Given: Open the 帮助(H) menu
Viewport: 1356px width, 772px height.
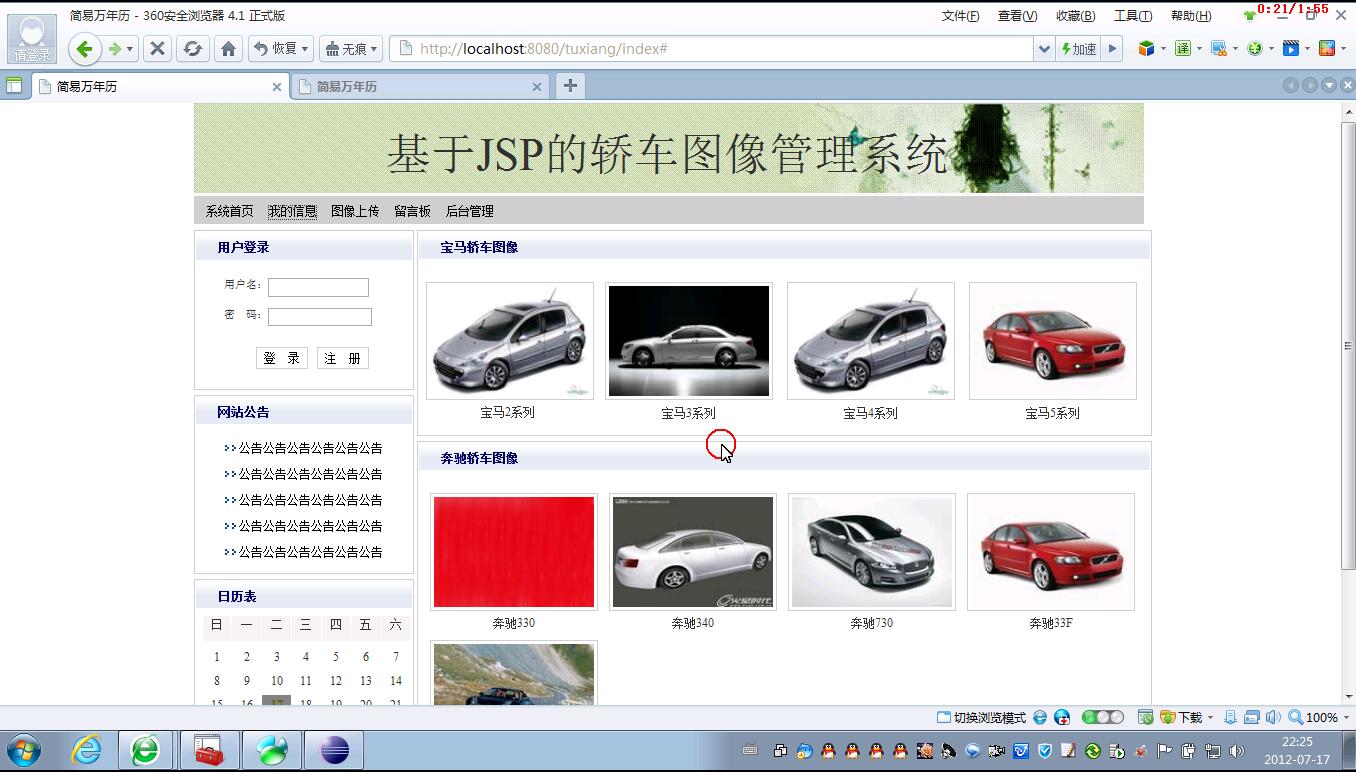Looking at the screenshot, I should tap(1190, 16).
